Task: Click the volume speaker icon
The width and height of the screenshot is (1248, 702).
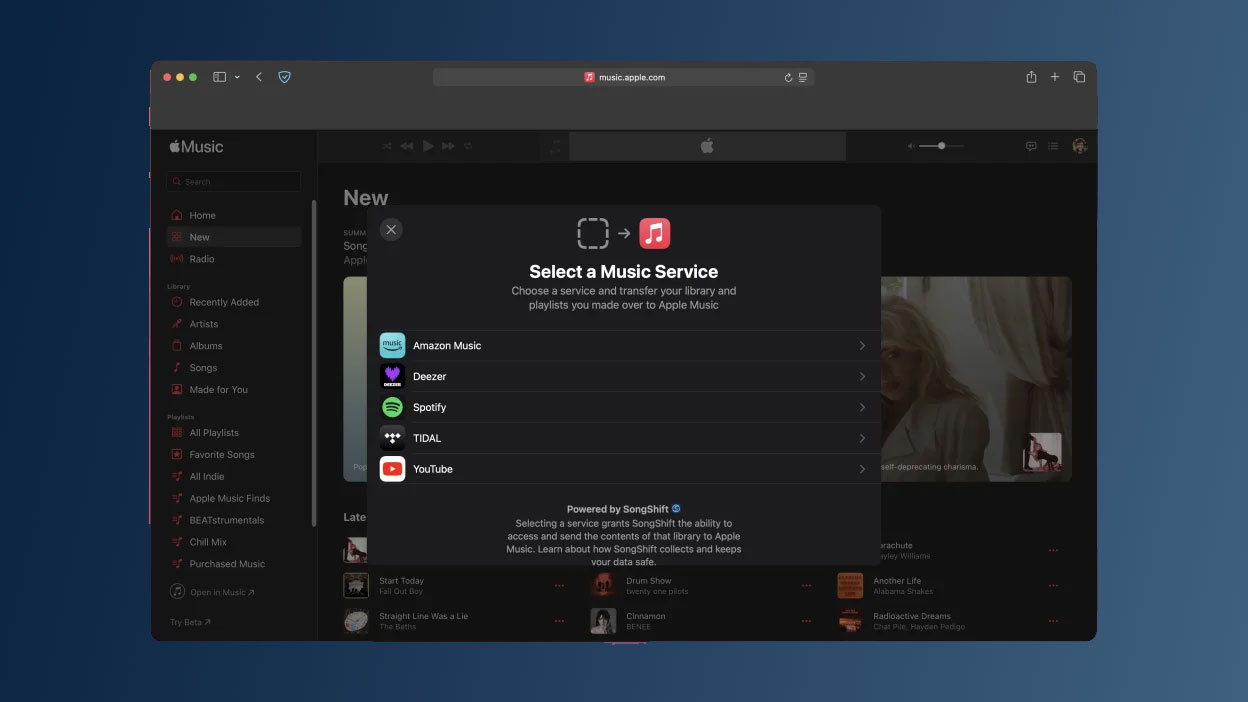Action: tap(911, 146)
